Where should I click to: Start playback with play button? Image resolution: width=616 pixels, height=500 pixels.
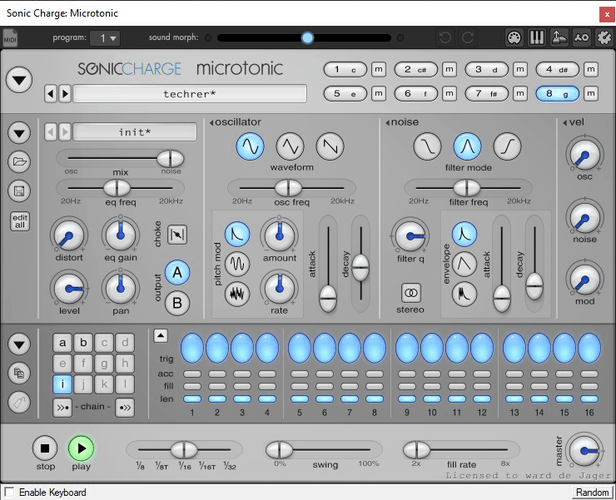click(81, 448)
